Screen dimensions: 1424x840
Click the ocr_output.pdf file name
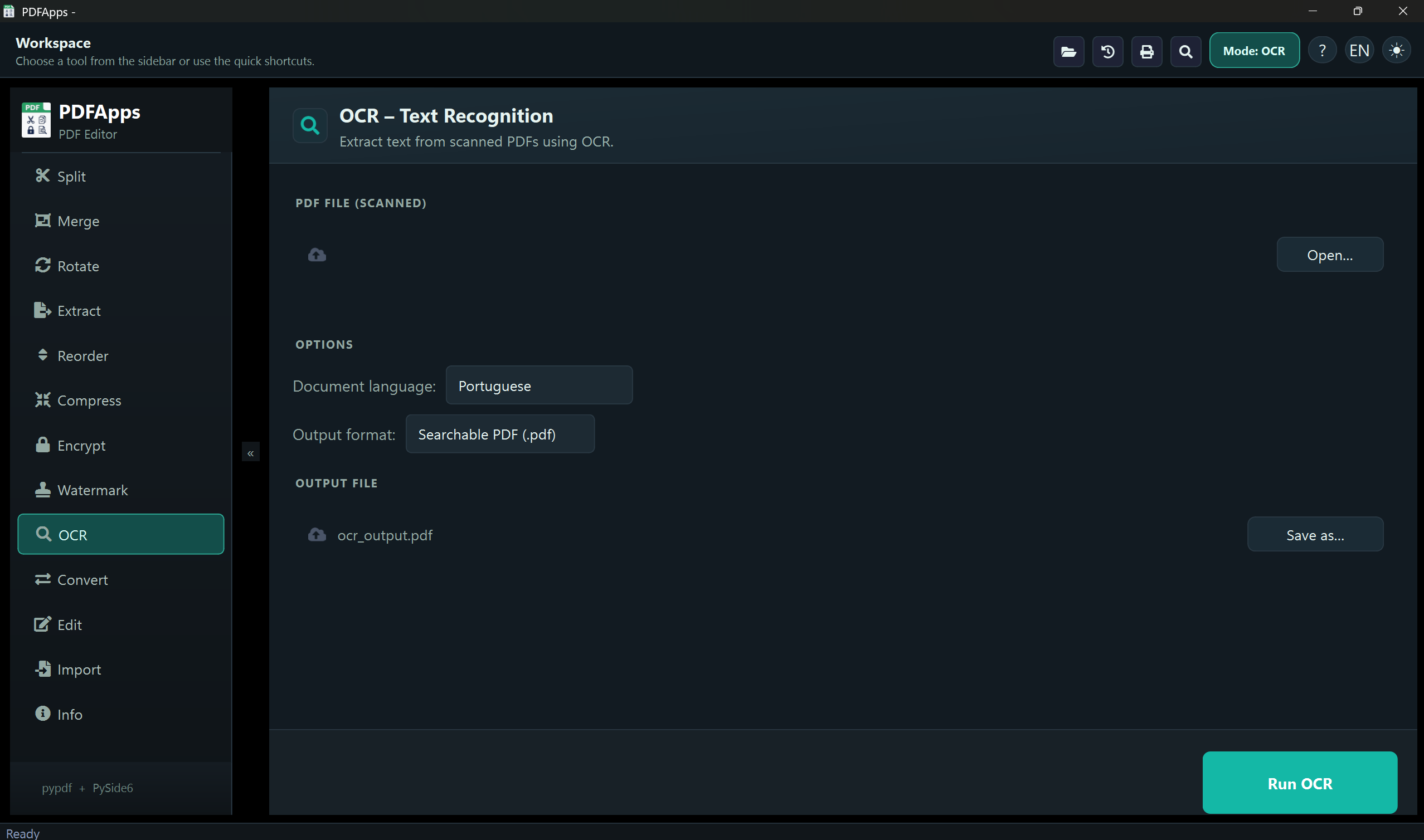click(x=385, y=535)
